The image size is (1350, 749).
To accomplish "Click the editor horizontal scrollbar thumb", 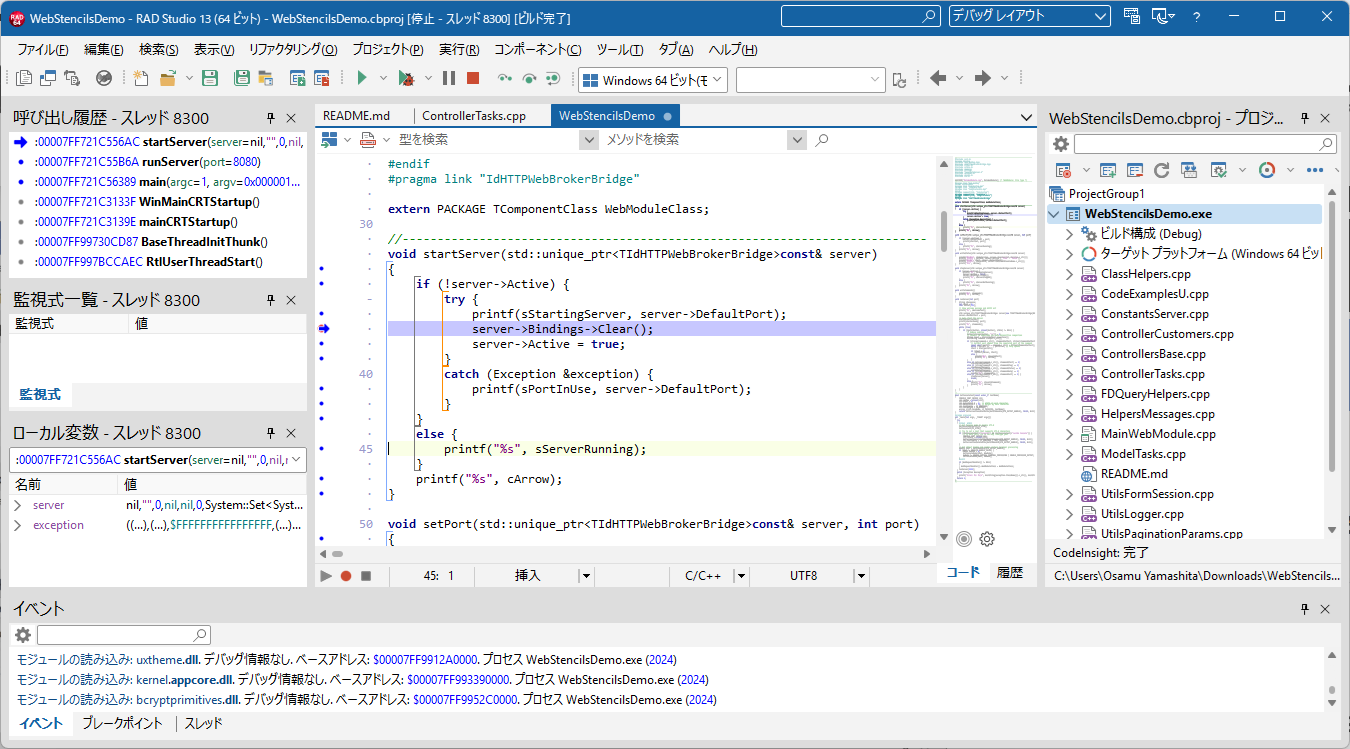I will tap(338, 553).
